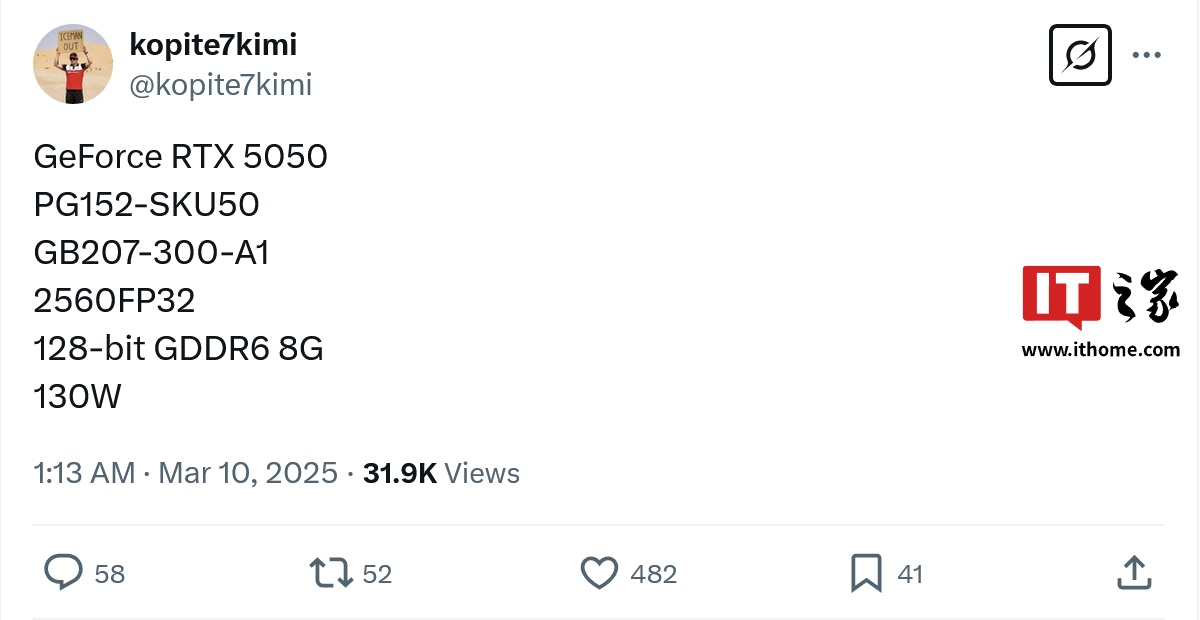
Task: Click the 58 replies count
Action: coord(109,574)
